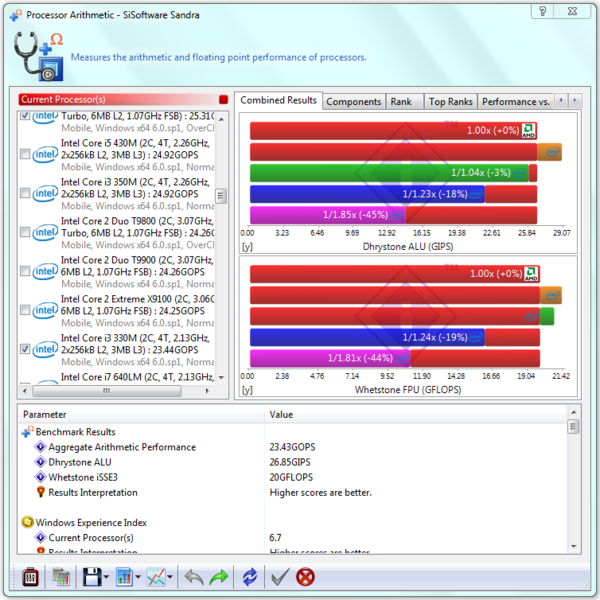Screen dimensions: 600x600
Task: Click the grey back arrow icon
Action: click(193, 577)
